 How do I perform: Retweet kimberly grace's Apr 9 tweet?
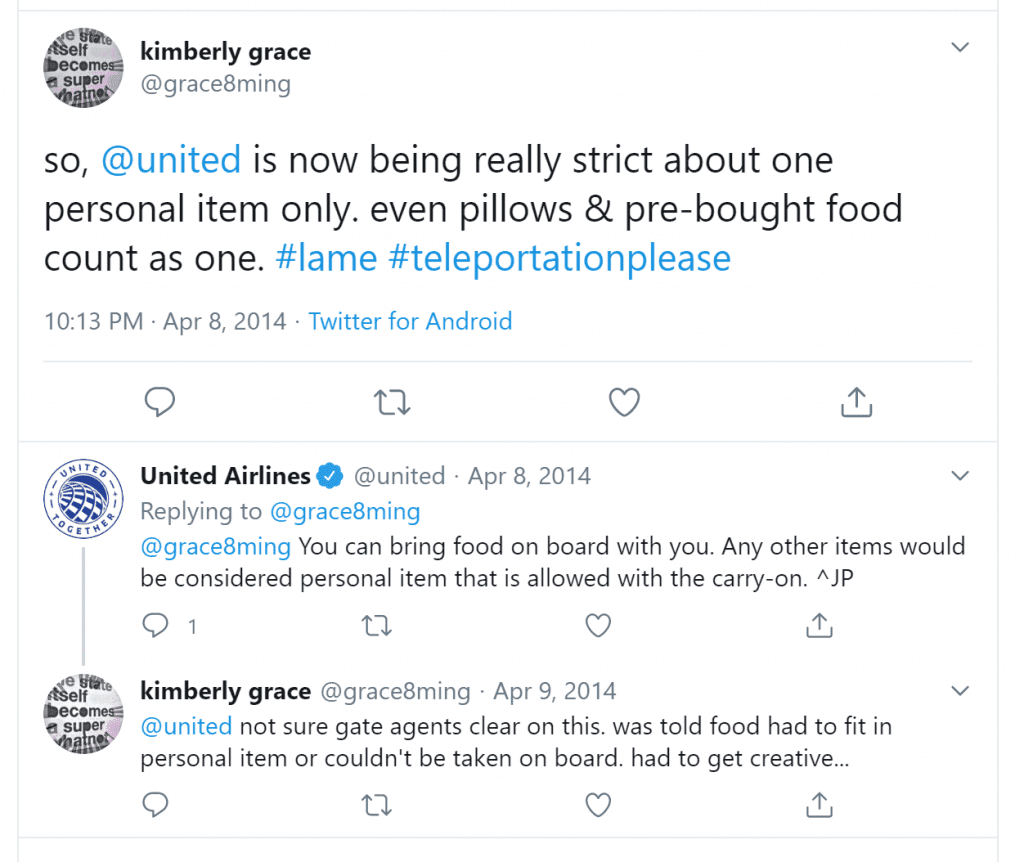click(x=377, y=805)
